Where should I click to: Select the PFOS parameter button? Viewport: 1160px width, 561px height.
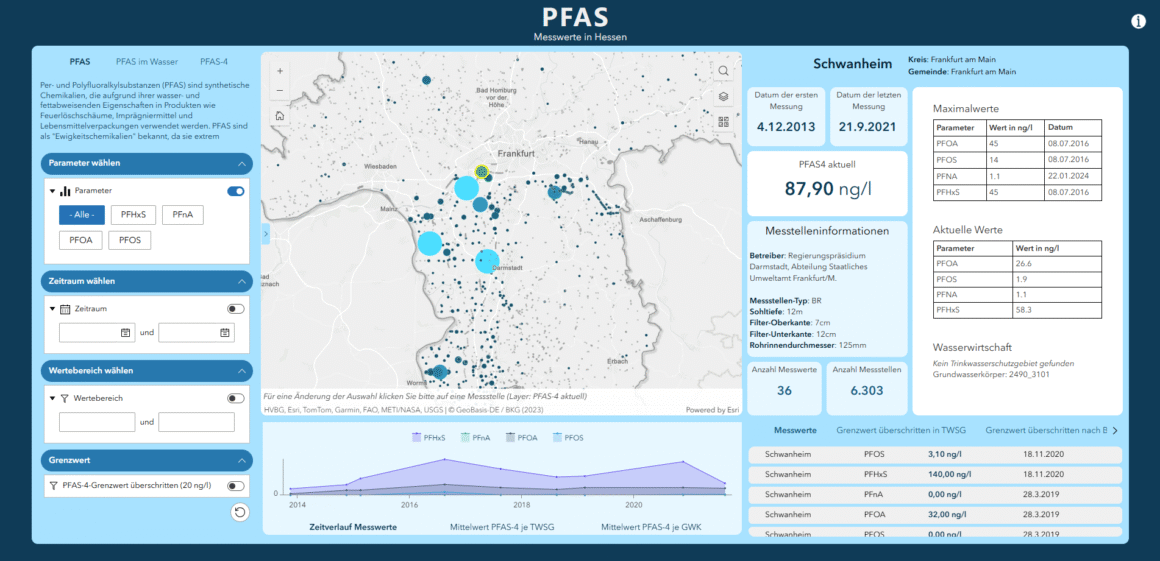pyautogui.click(x=129, y=241)
